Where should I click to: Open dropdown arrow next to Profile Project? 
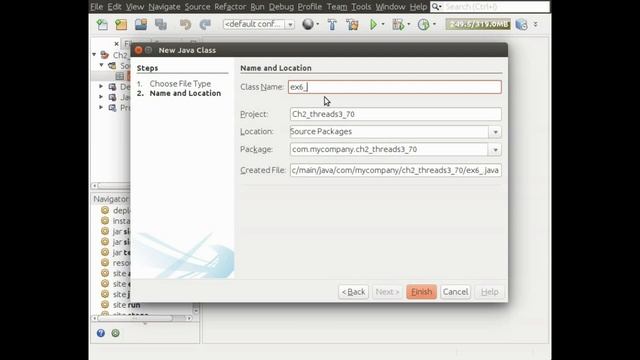point(434,24)
